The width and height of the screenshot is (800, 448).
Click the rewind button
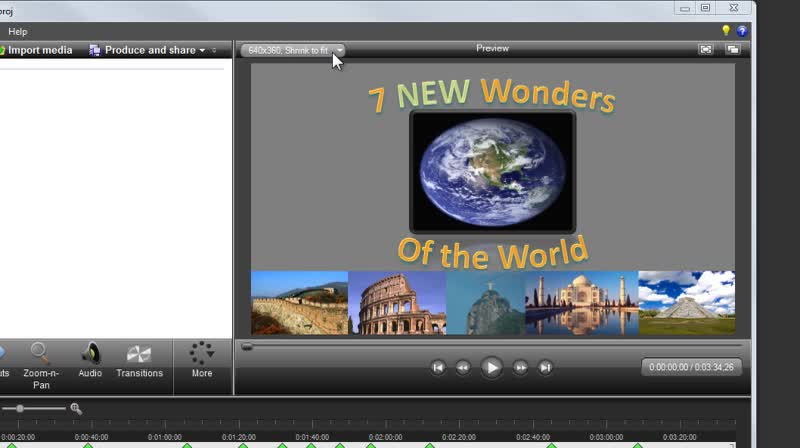[463, 367]
